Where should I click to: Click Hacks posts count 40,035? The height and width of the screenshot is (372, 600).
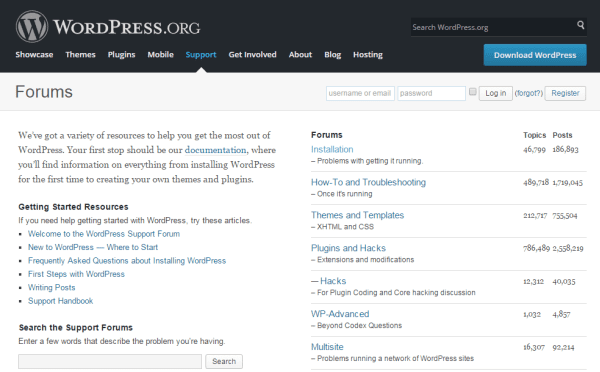click(x=564, y=281)
